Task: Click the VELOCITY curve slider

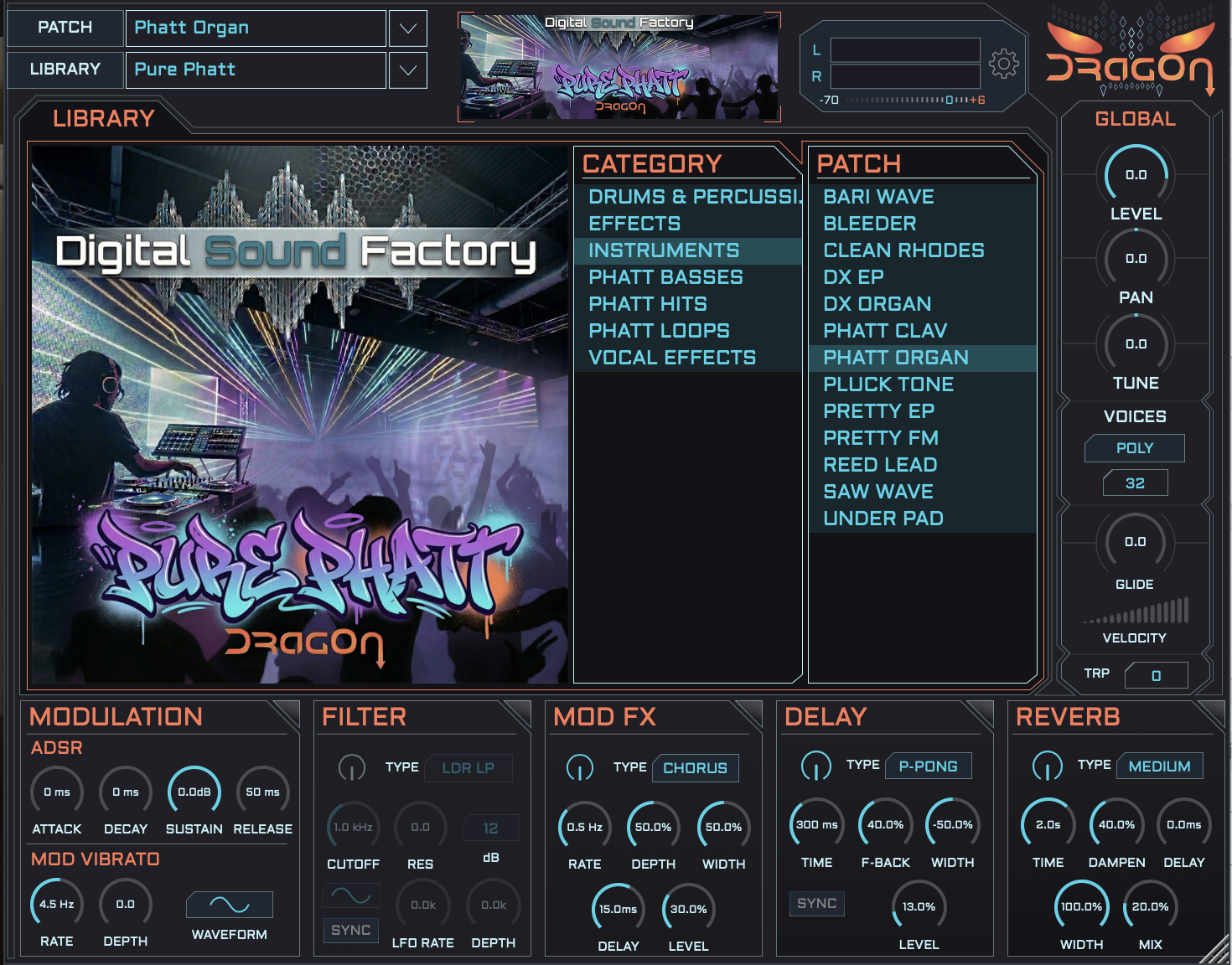Action: point(1136,610)
